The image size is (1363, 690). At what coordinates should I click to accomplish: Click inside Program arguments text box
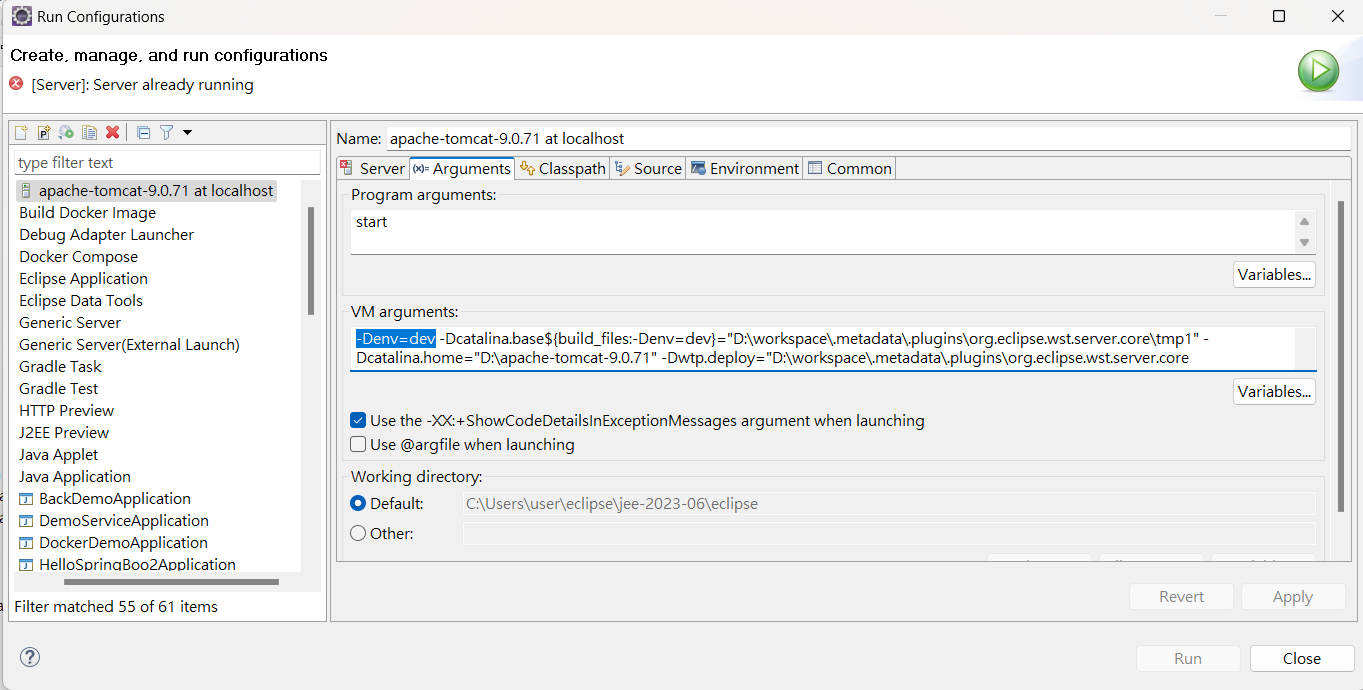click(x=821, y=231)
